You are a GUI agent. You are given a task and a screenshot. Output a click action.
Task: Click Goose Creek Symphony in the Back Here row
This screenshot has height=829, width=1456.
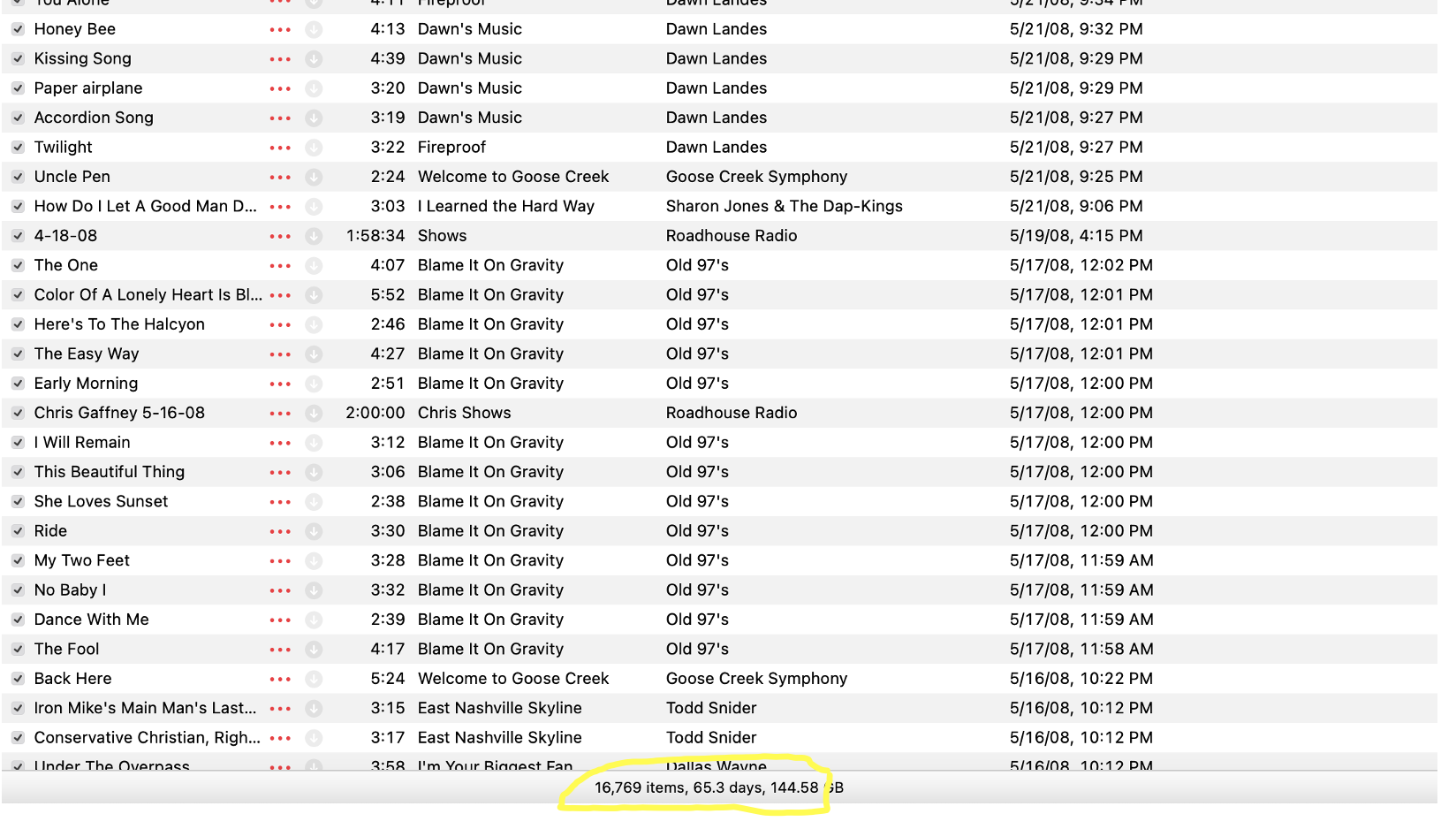point(757,679)
